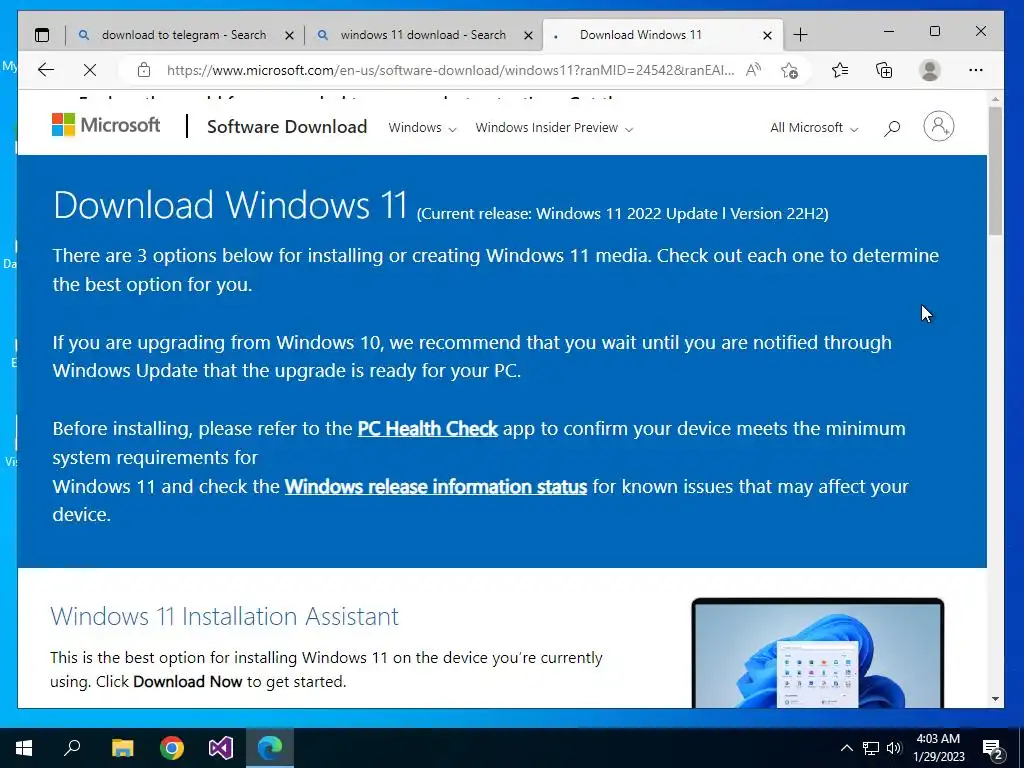This screenshot has height=768, width=1024.
Task: Go back to the previous page
Action: tap(46, 70)
